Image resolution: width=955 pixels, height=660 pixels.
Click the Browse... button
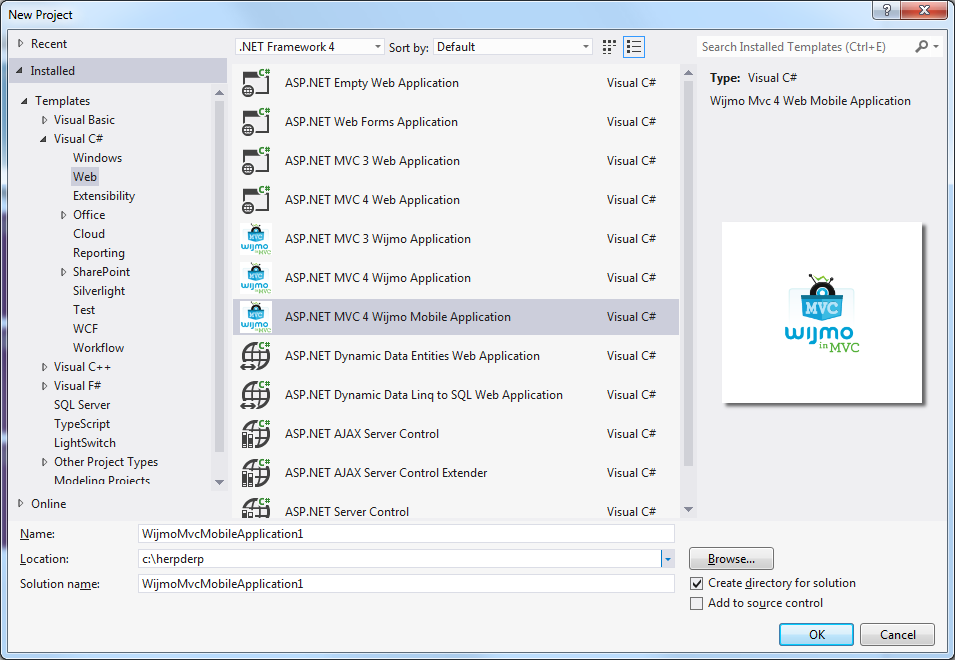(731, 558)
